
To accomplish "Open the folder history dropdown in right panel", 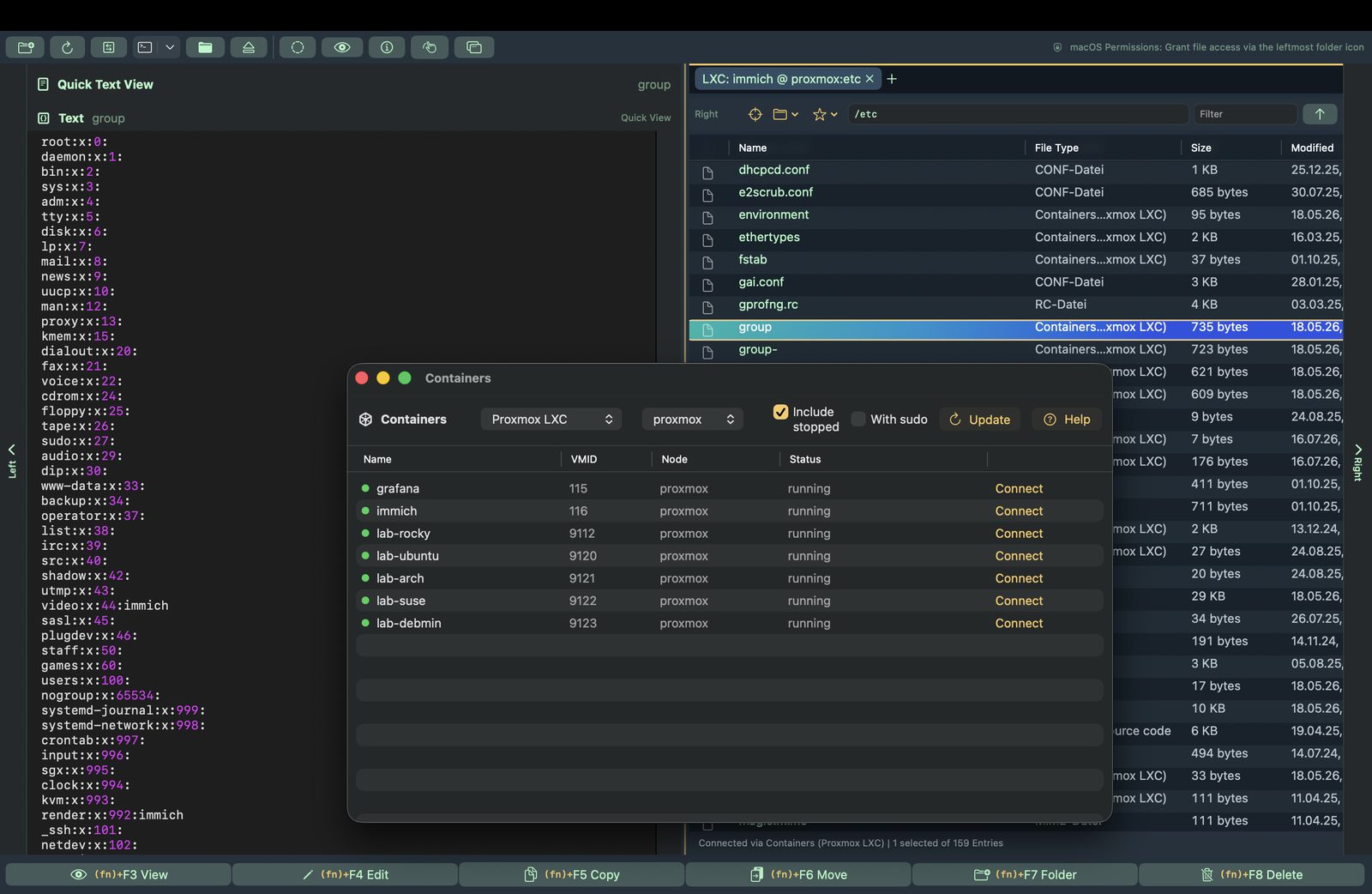I will tap(785, 114).
